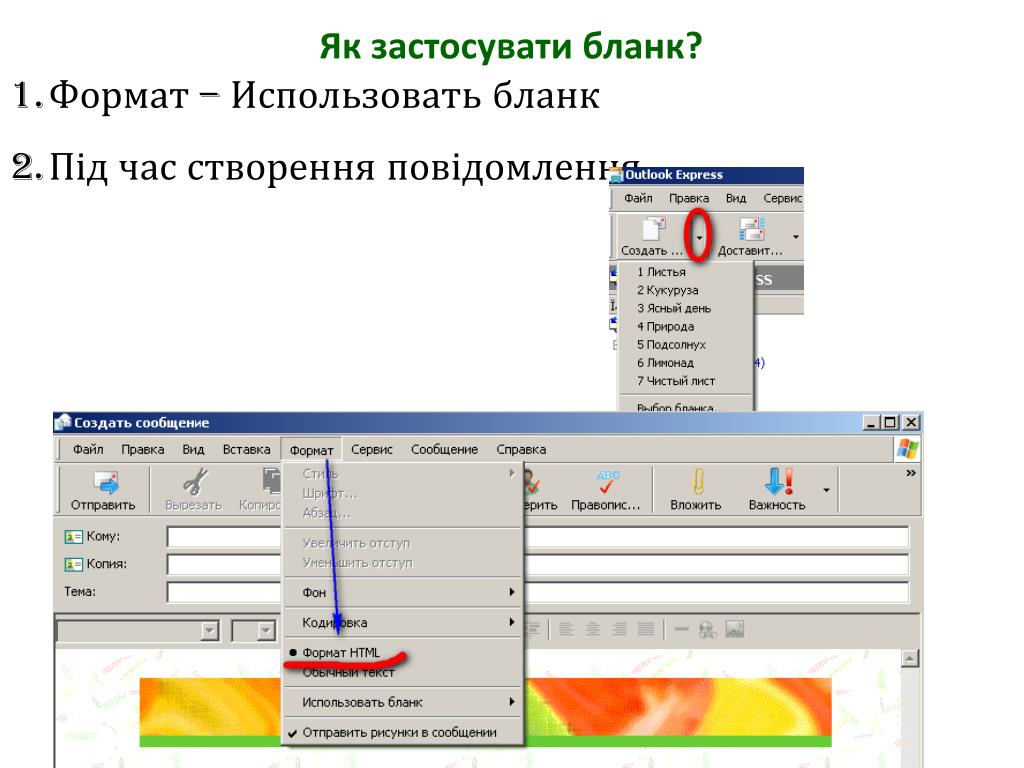The image size is (1024, 768).
Task: Click the align left formatting icon
Action: [x=566, y=629]
